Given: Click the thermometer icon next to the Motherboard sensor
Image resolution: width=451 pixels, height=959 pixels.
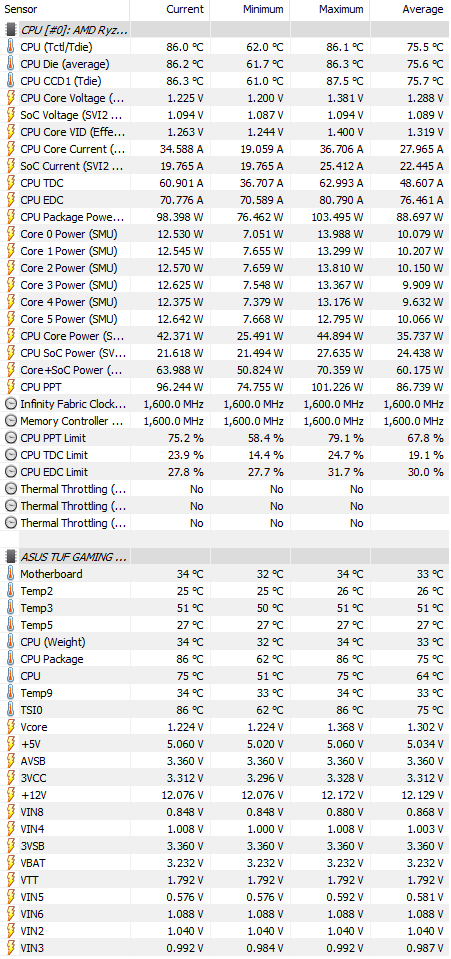Looking at the screenshot, I should click(10, 574).
